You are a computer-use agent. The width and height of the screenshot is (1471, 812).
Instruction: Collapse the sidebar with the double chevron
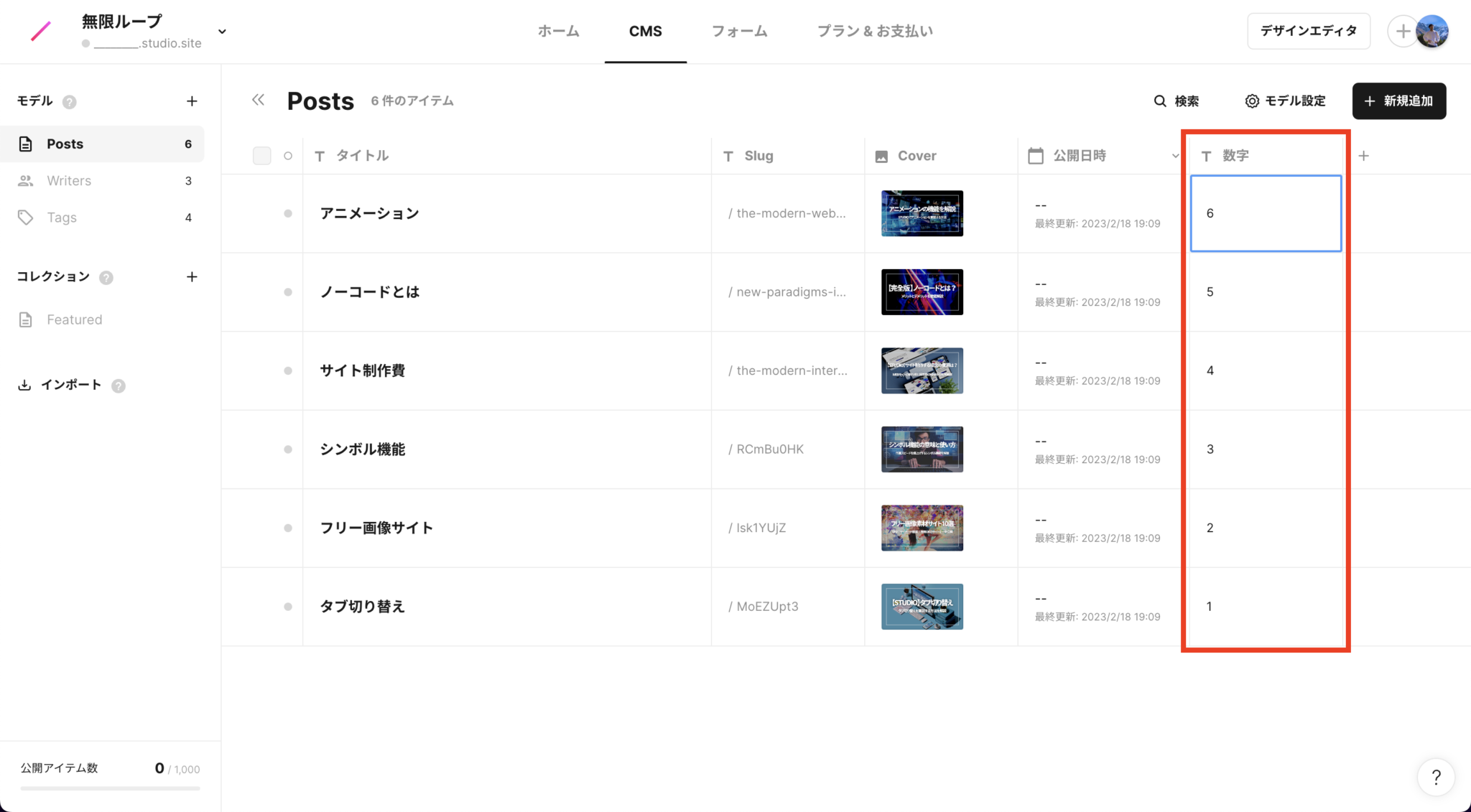[258, 101]
